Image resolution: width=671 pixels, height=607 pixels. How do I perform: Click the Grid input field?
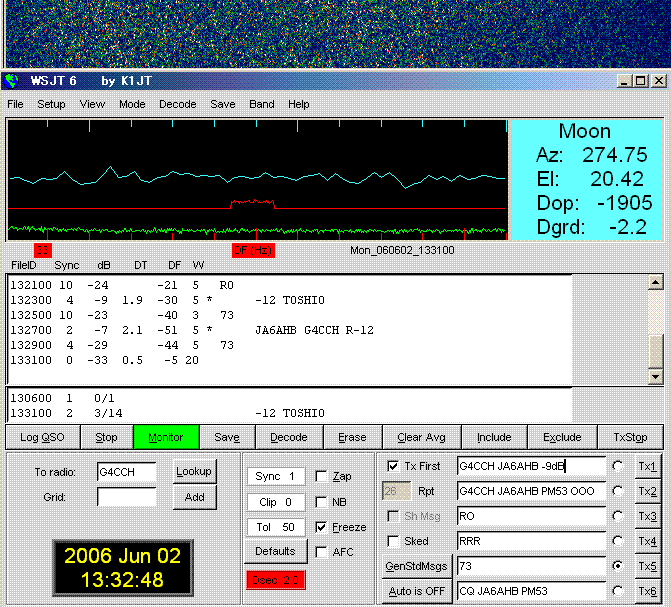pyautogui.click(x=127, y=497)
